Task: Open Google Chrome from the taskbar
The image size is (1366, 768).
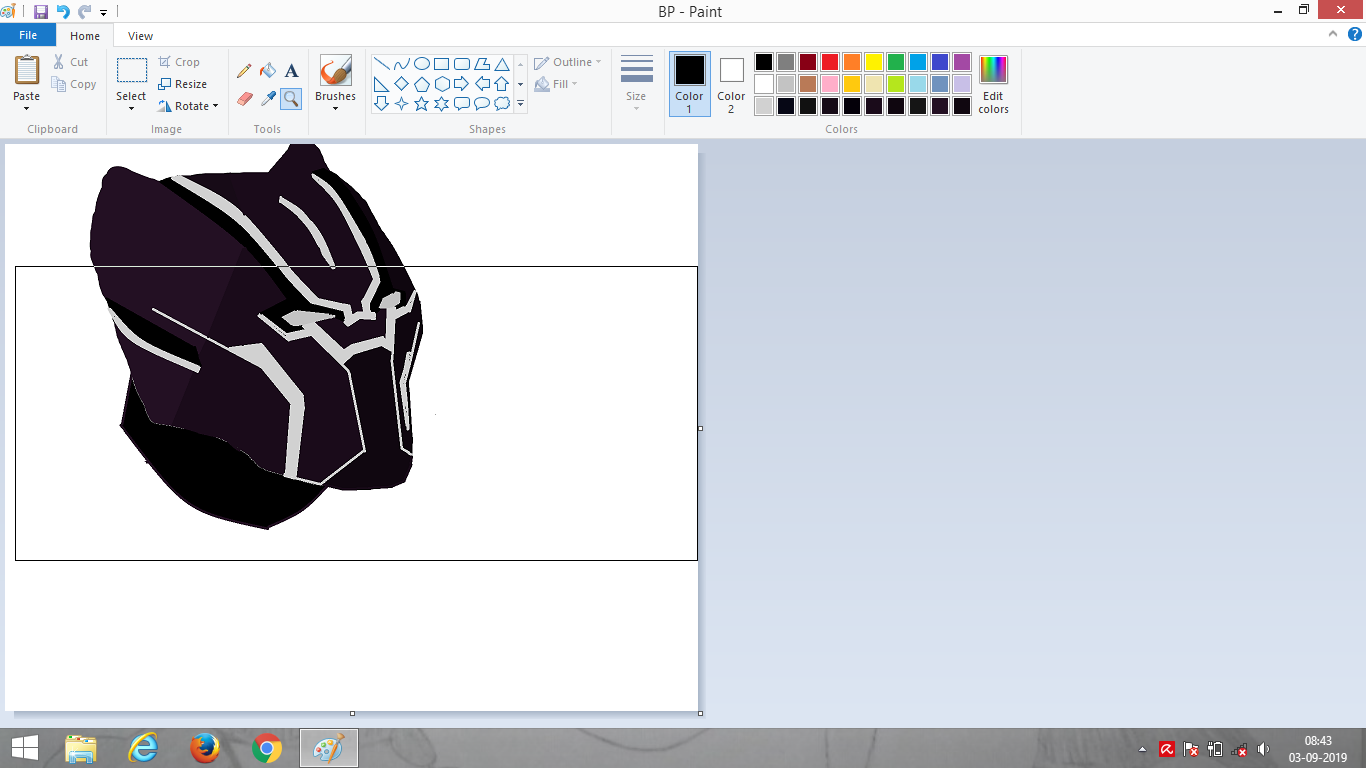Action: (267, 748)
